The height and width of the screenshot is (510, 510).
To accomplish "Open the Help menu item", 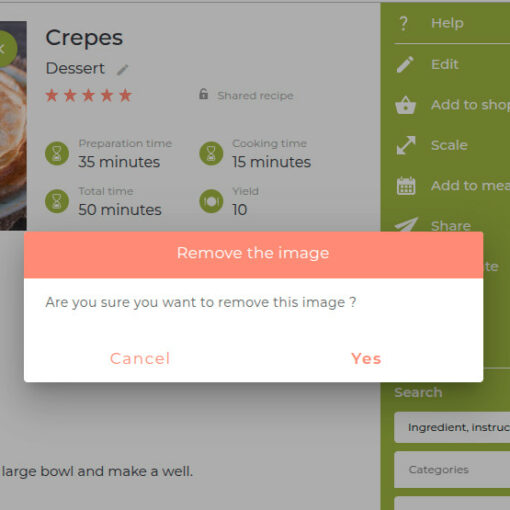I will coord(447,23).
